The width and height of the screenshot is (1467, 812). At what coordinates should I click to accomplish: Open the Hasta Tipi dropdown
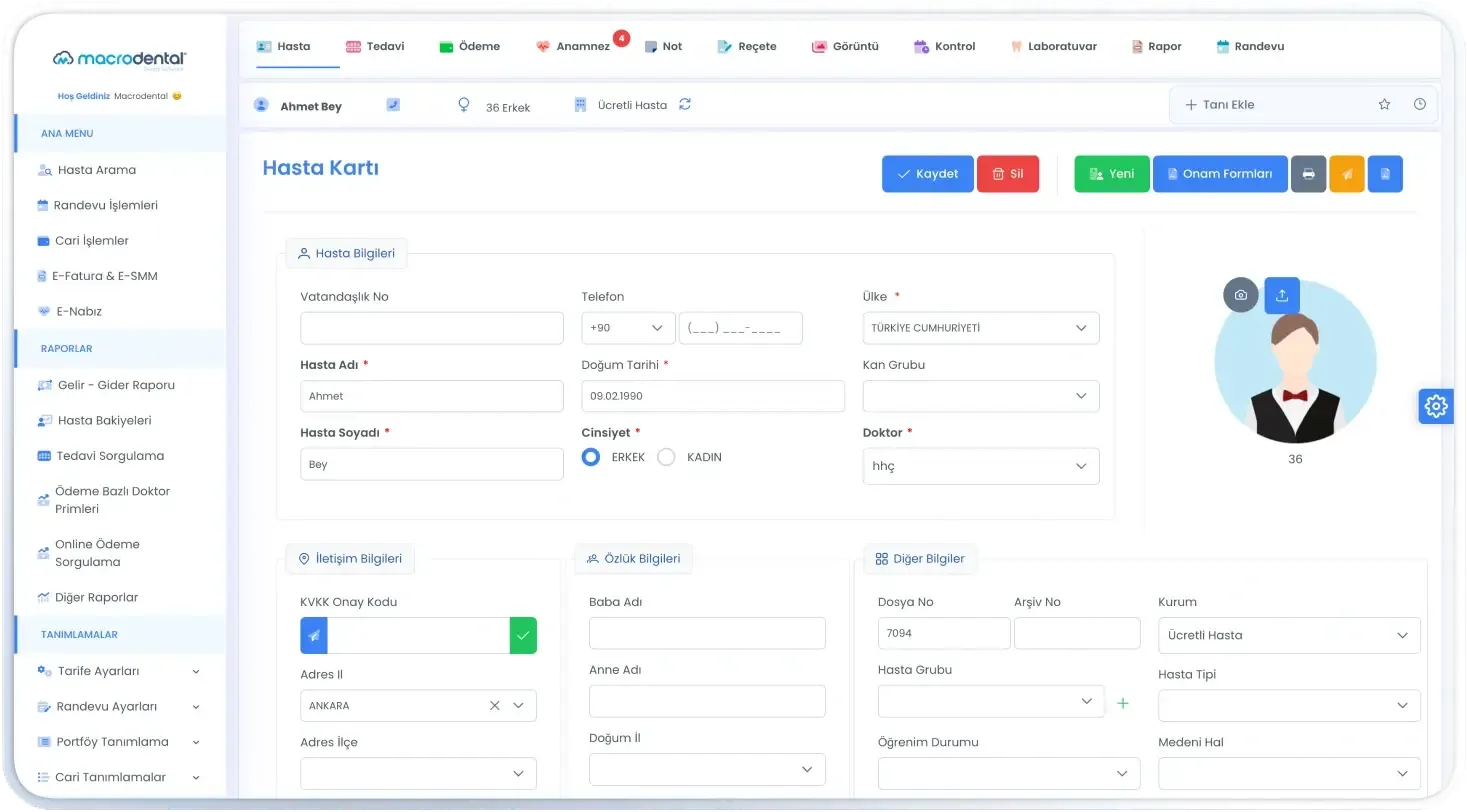click(x=1289, y=705)
